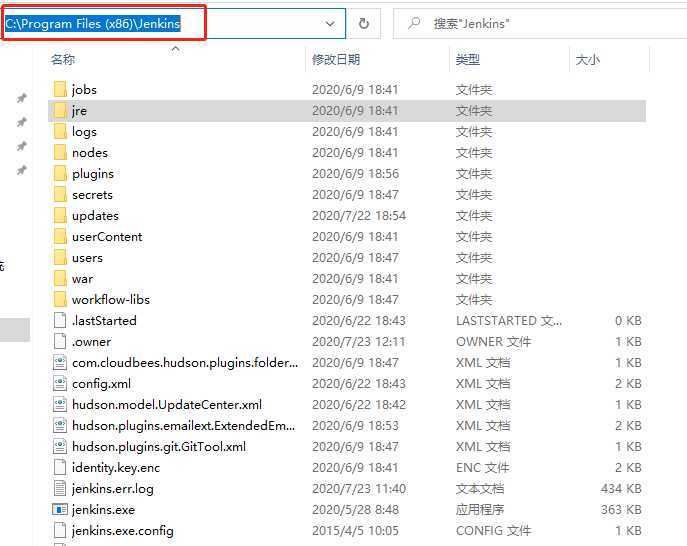The image size is (687, 546).
Task: Focus the search Jenkins box
Action: (540, 24)
